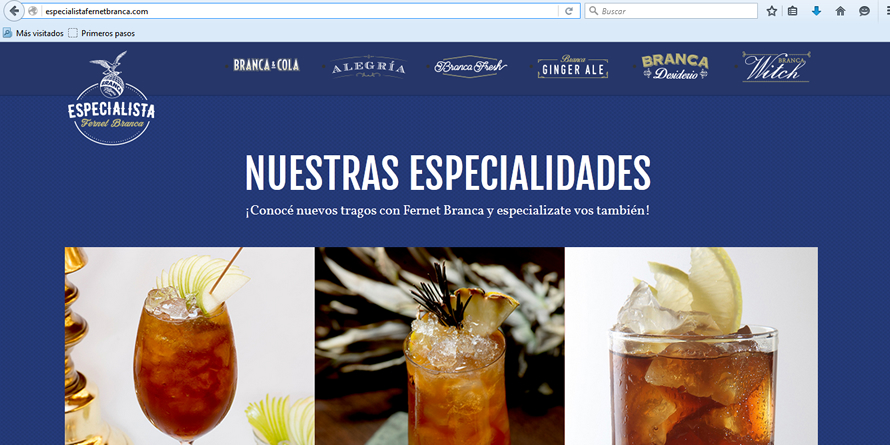Click the Nuestras Especialidades heading

(x=448, y=172)
